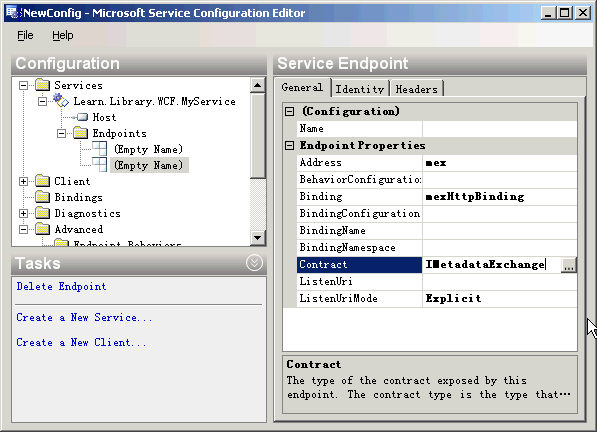Minimize the Service Configuration Editor window
This screenshot has width=597, height=432.
click(x=548, y=13)
